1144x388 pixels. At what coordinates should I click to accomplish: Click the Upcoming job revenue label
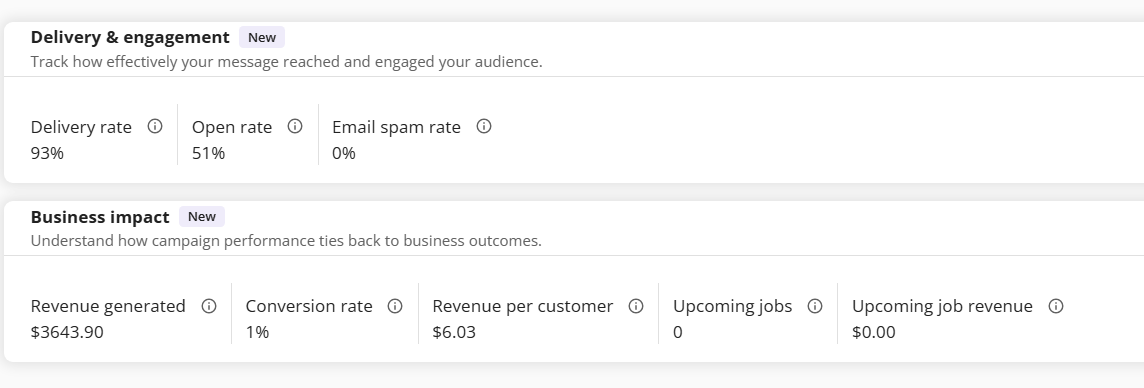(942, 306)
